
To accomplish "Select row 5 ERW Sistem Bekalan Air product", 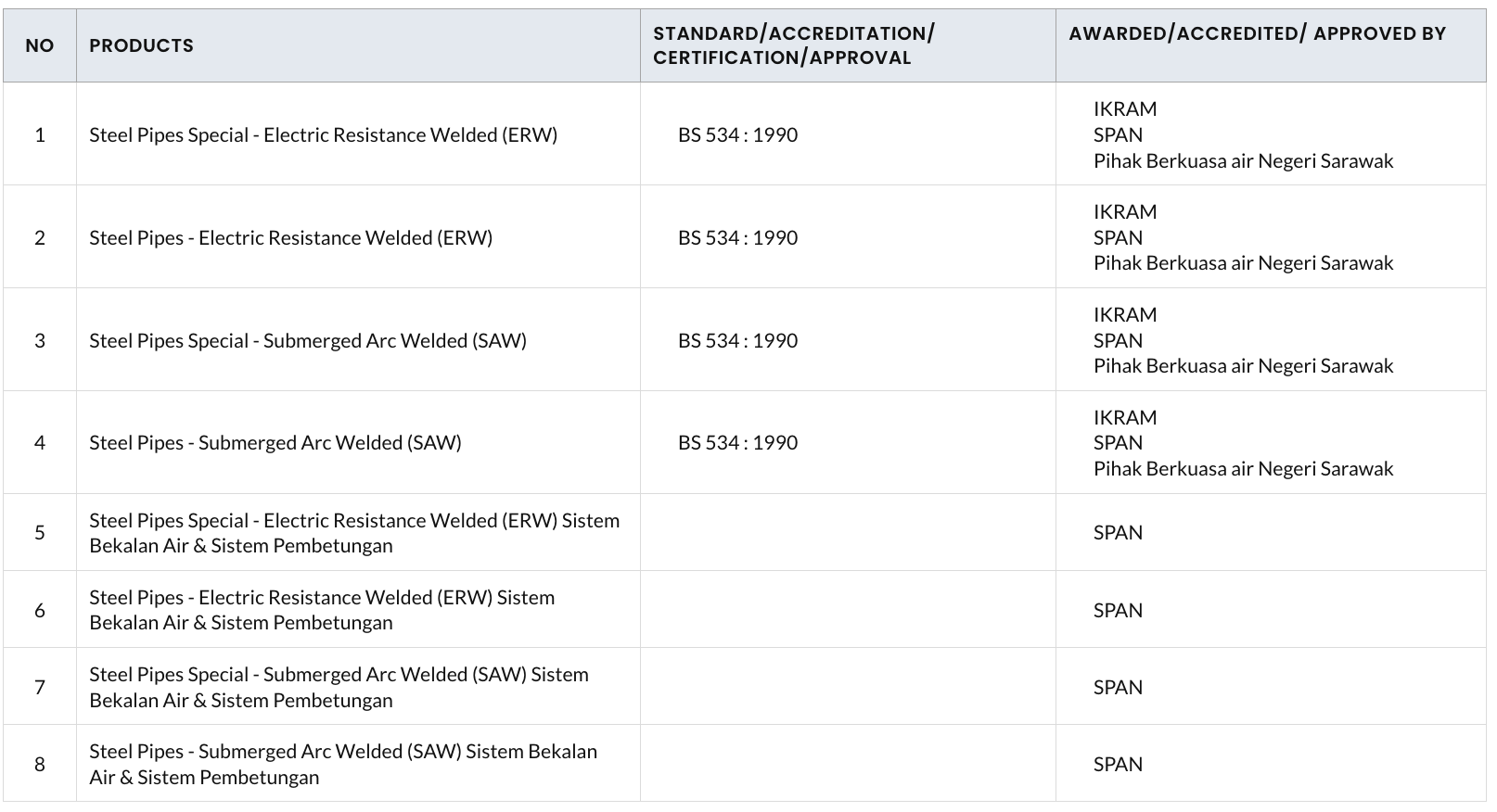I will click(353, 533).
